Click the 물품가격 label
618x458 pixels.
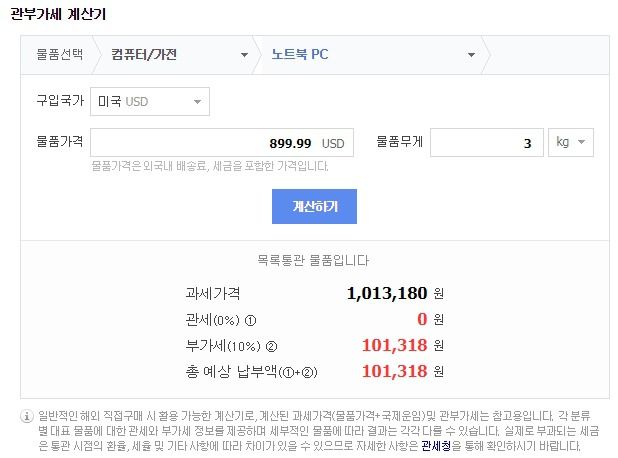tap(60, 141)
